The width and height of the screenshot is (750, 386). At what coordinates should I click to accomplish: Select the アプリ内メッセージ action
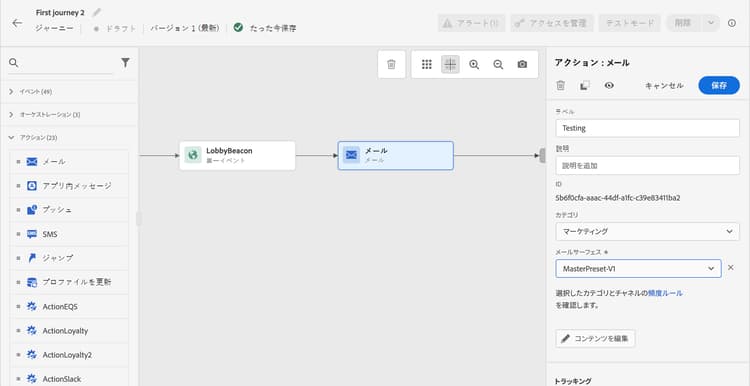point(69,186)
